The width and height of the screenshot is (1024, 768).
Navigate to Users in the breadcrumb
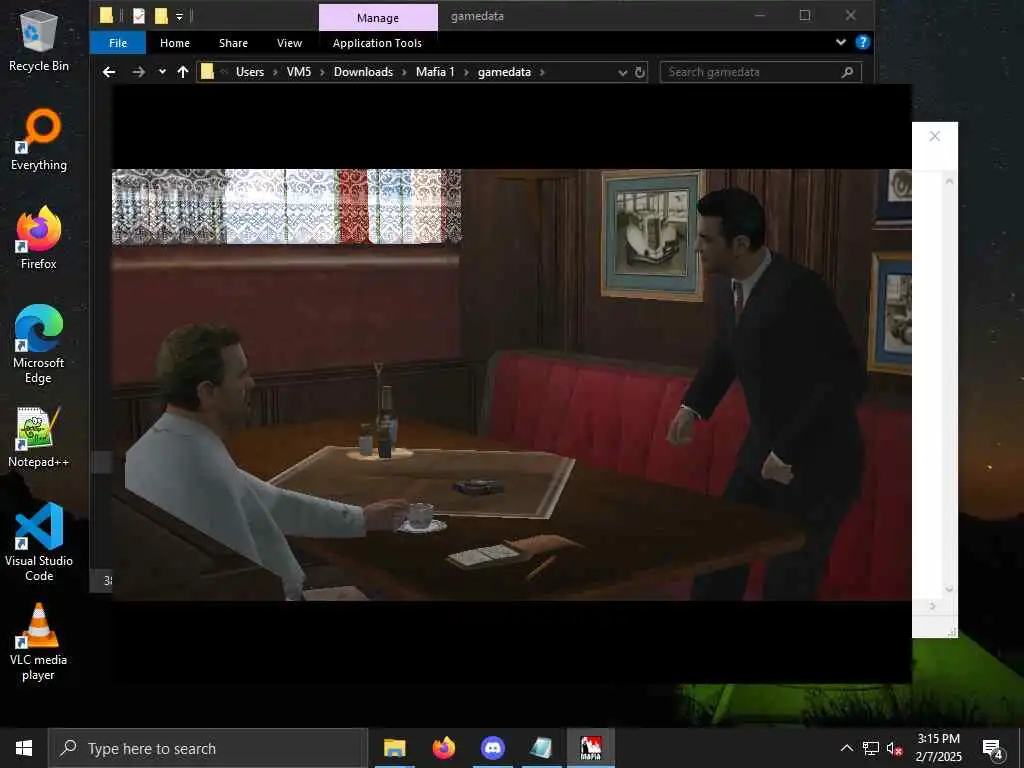click(250, 72)
